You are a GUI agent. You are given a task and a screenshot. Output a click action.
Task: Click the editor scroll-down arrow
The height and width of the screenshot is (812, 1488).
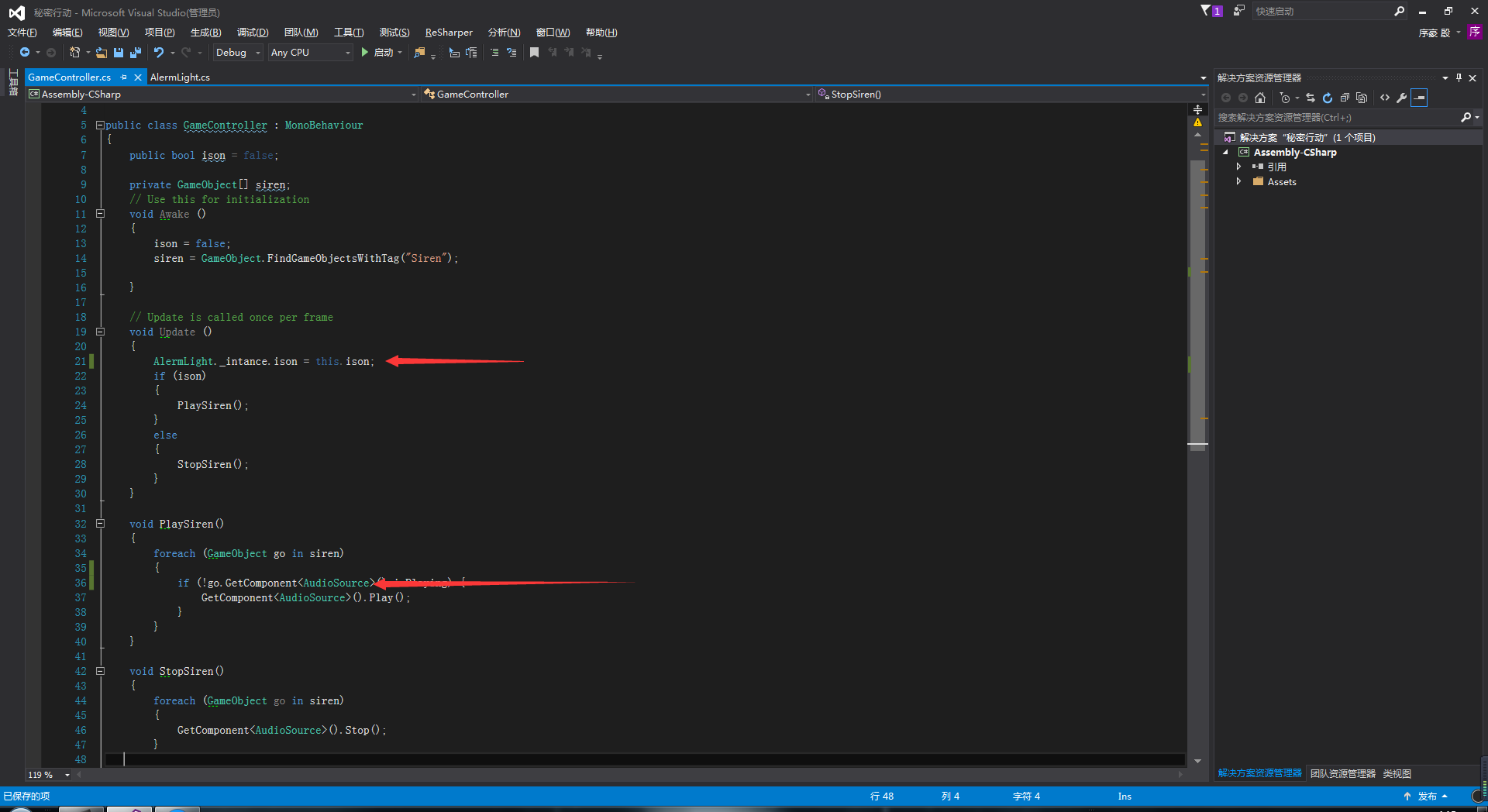click(x=1198, y=761)
